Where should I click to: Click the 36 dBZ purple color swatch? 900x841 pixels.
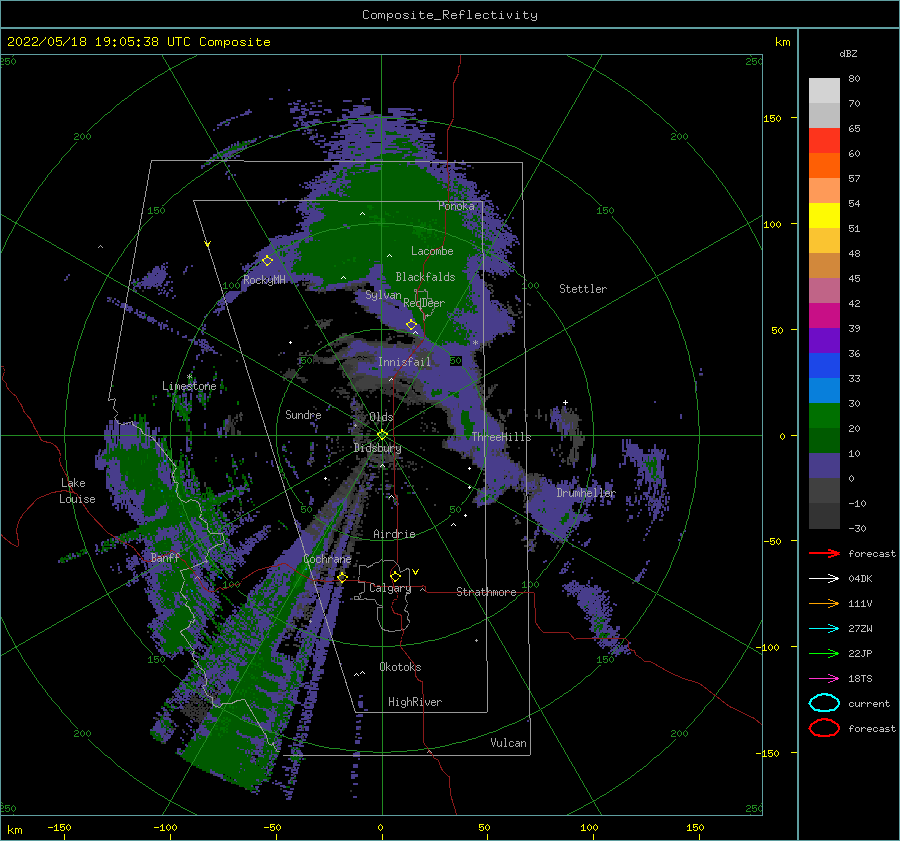tap(824, 340)
